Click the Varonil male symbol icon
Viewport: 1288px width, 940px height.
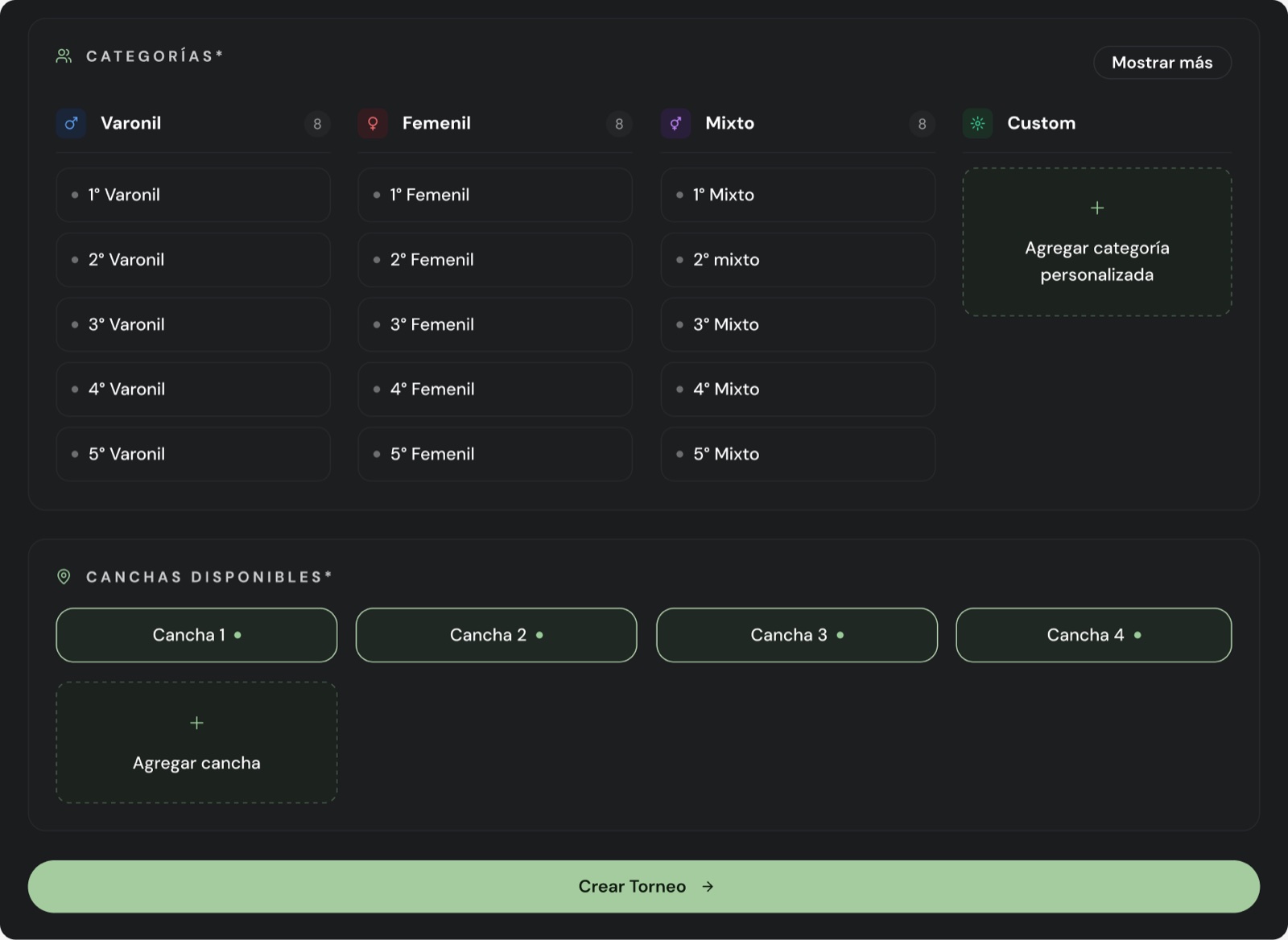pos(71,123)
